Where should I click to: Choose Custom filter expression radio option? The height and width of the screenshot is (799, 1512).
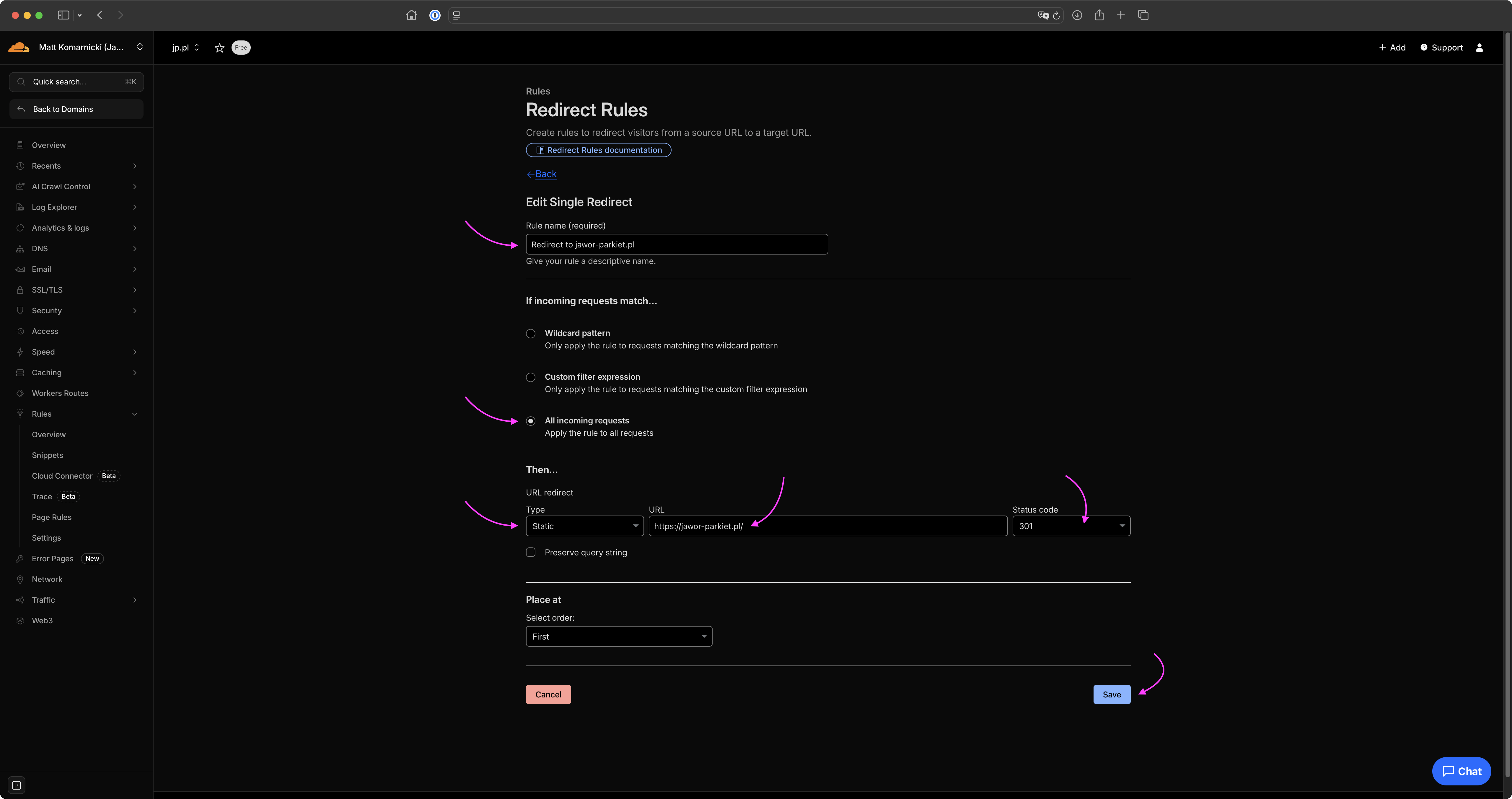point(531,377)
